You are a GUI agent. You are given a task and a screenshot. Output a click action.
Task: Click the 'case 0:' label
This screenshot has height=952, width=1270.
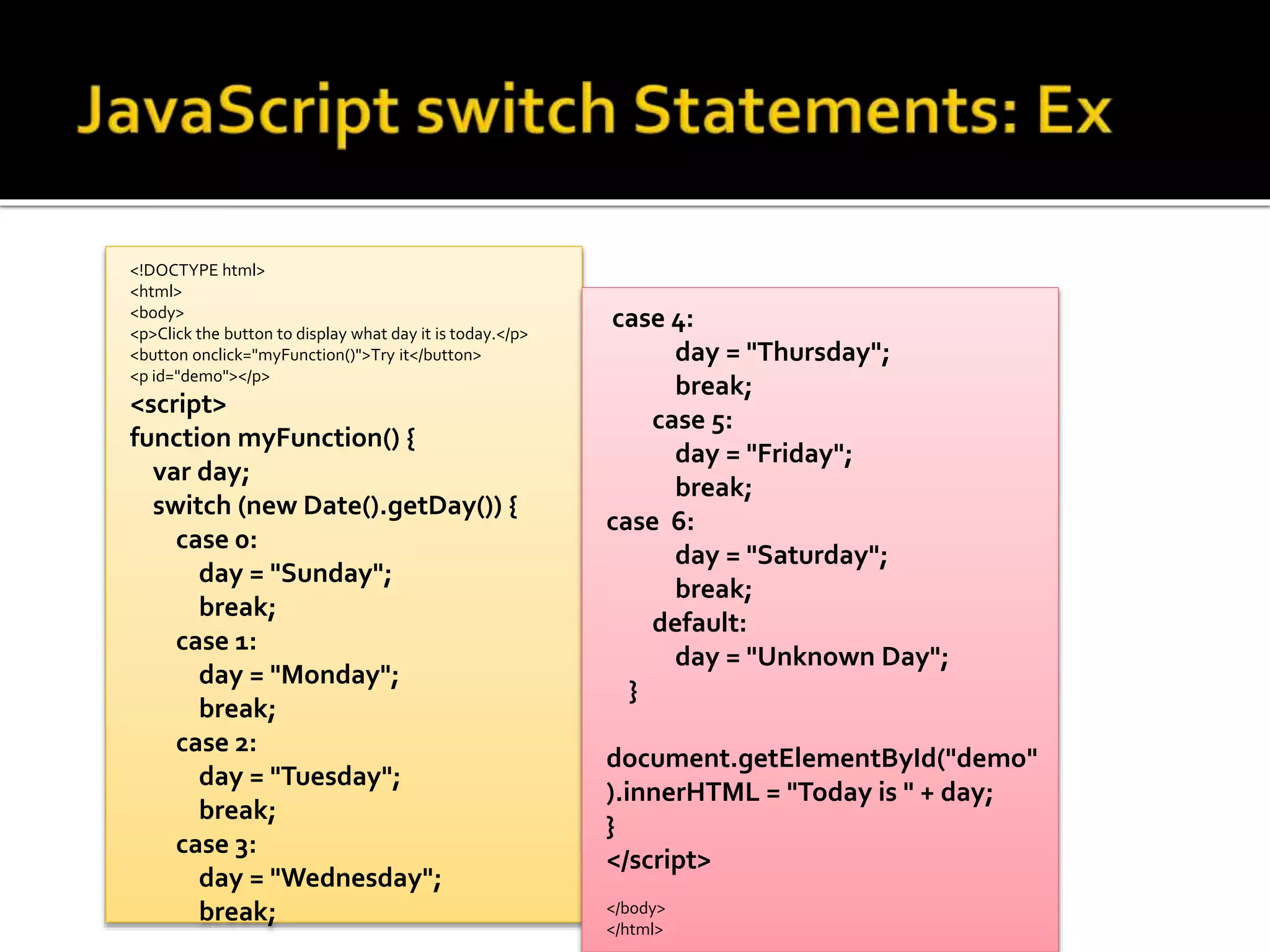pos(216,540)
